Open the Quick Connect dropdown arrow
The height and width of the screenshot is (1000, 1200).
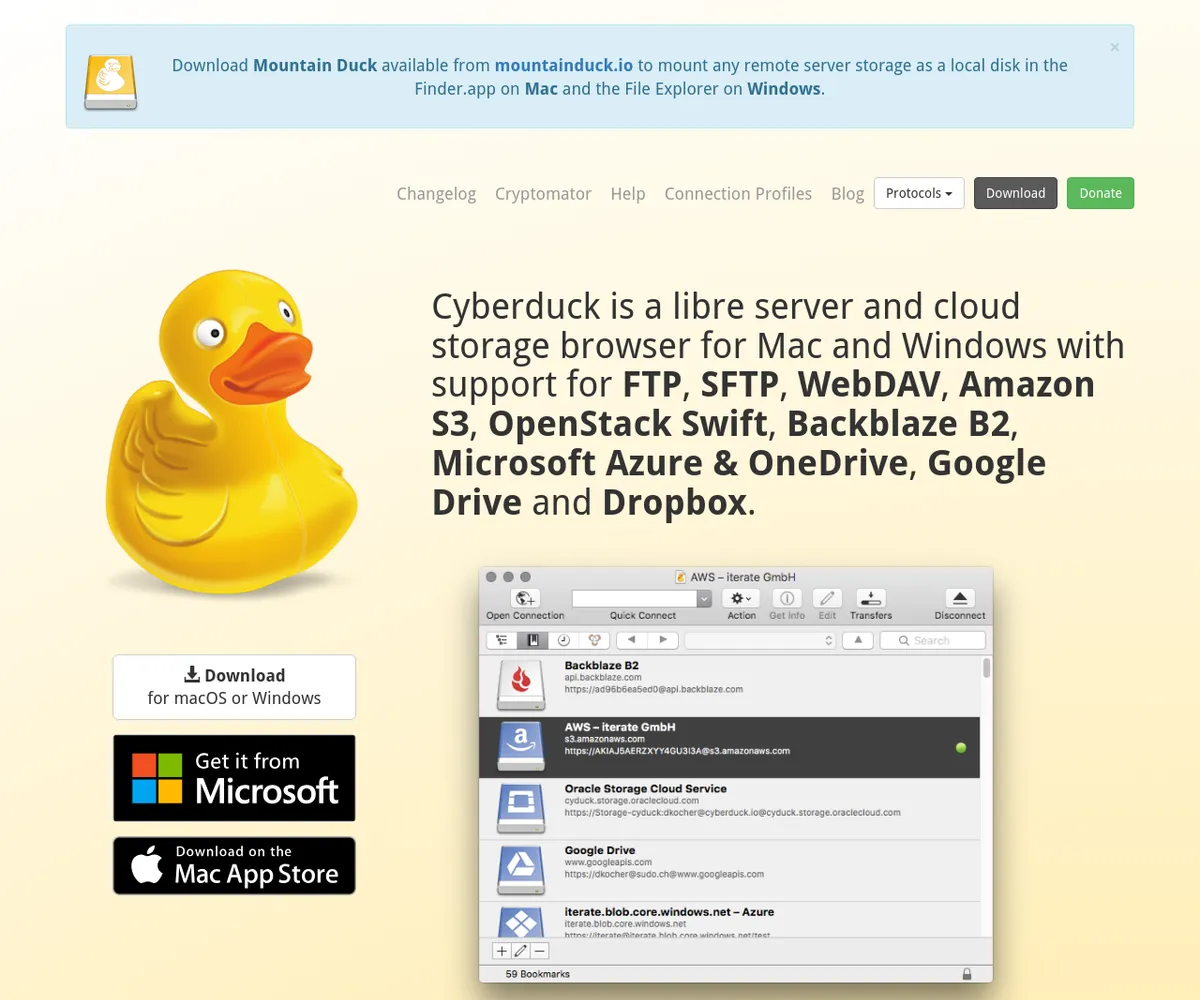tap(704, 598)
